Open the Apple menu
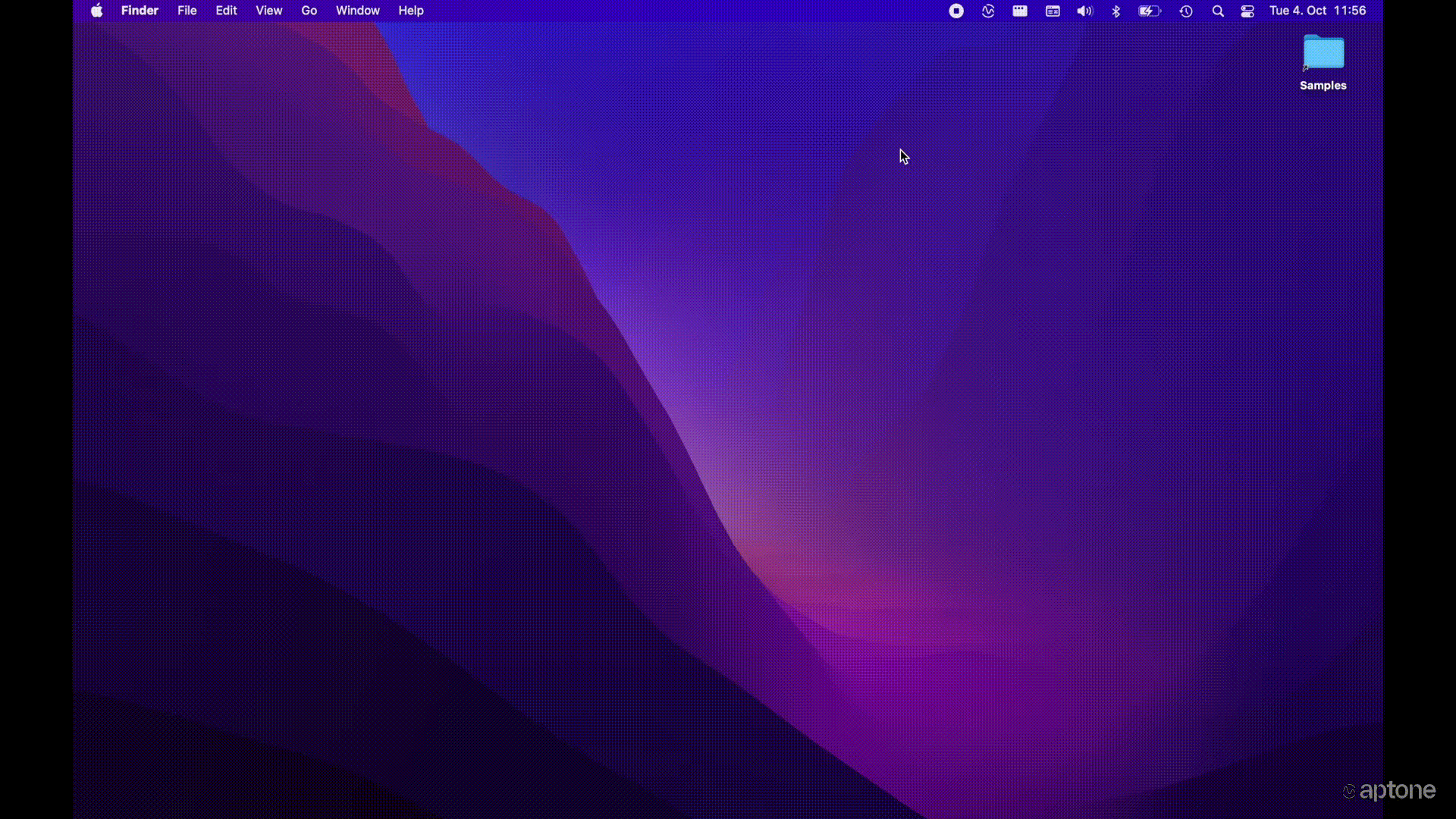The width and height of the screenshot is (1456, 819). click(97, 11)
